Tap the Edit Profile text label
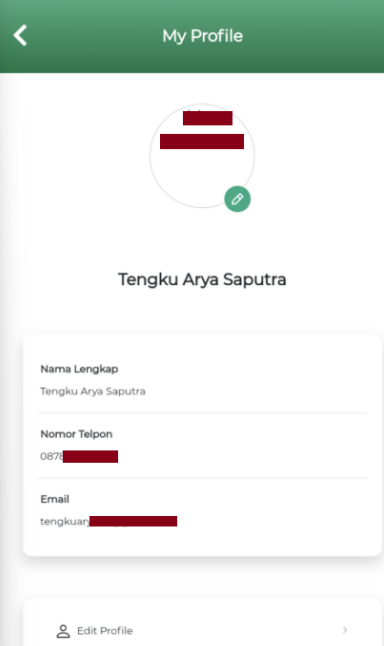Viewport: 384px width, 646px height. (105, 631)
